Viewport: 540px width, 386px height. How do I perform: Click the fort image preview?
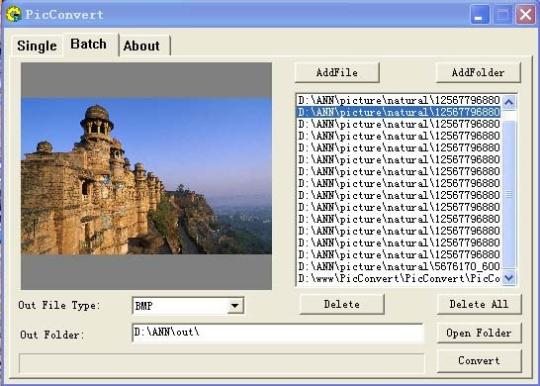click(x=146, y=176)
